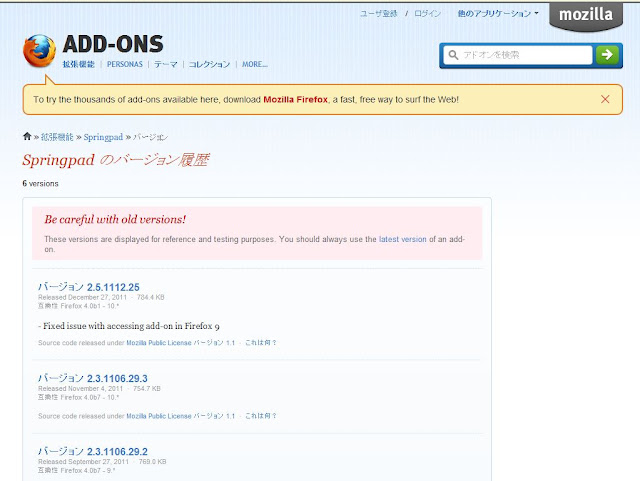Click the Fixed issue with accessing add-on note
640x481 pixels.
pyautogui.click(x=129, y=326)
